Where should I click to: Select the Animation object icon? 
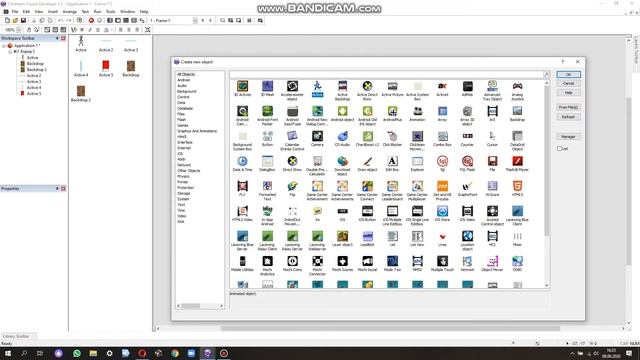coord(417,111)
